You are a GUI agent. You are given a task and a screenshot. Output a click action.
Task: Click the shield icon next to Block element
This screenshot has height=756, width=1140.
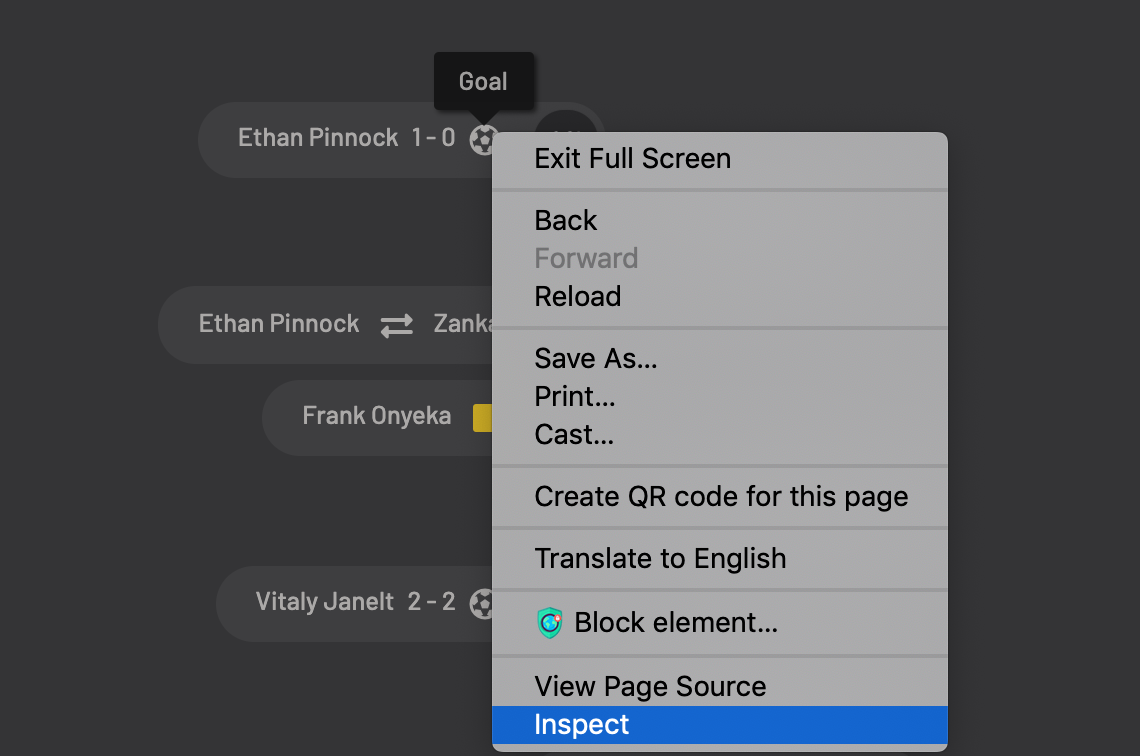point(550,623)
